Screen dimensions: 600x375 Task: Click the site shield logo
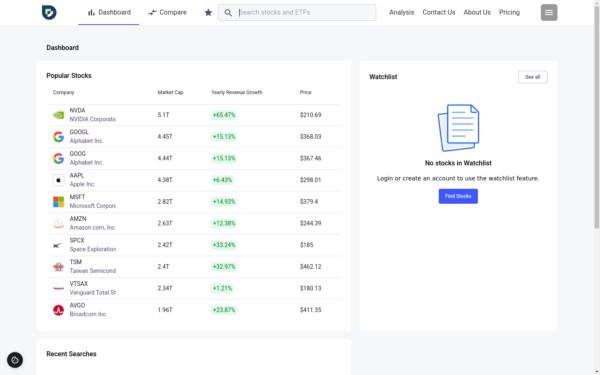(x=49, y=12)
